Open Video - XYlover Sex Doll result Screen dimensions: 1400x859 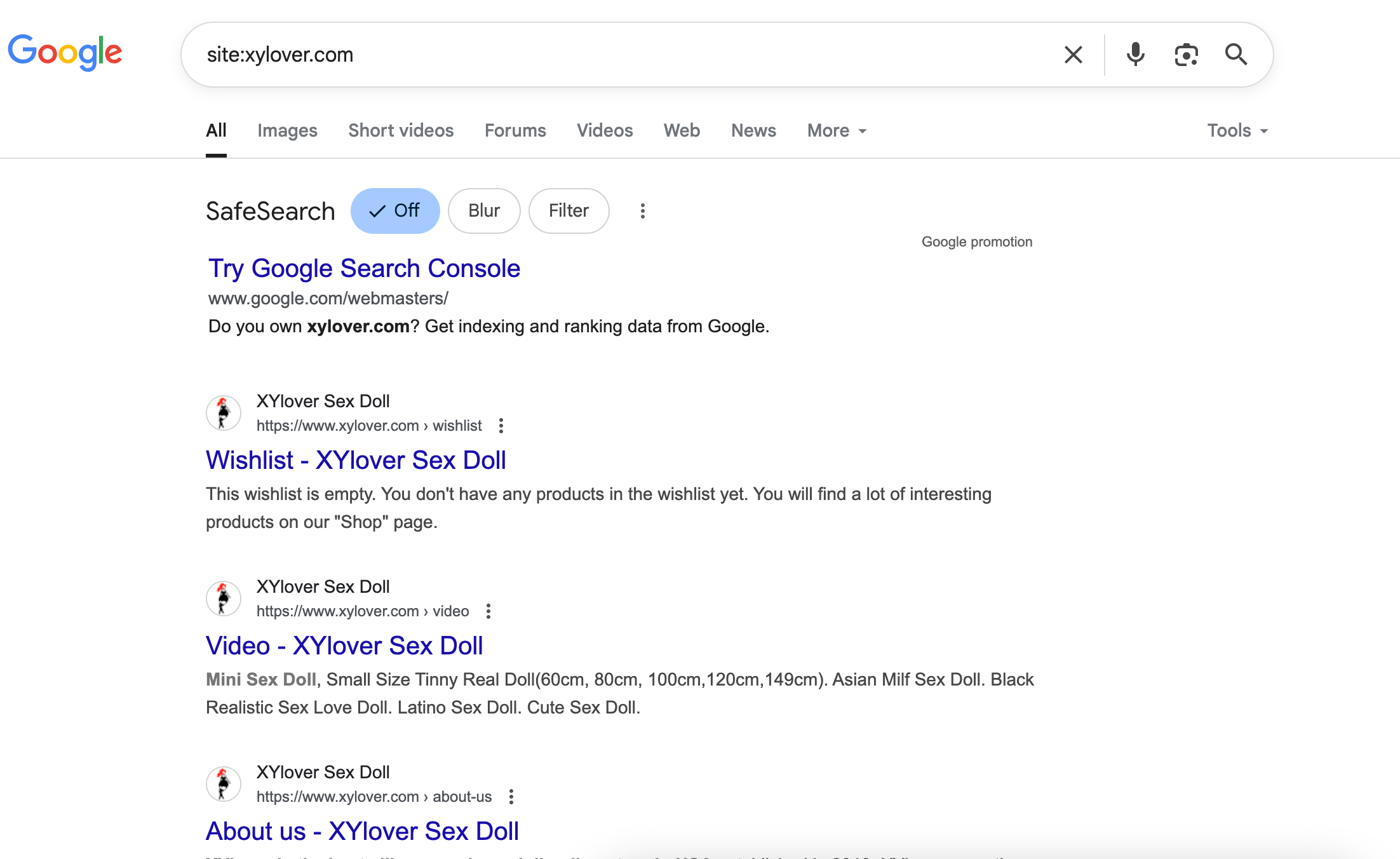pos(344,646)
